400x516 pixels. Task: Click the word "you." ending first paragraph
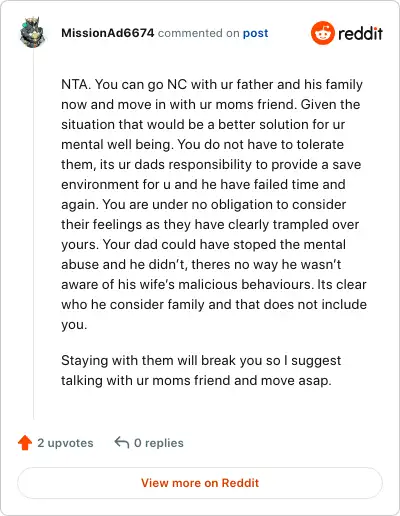pos(74,325)
